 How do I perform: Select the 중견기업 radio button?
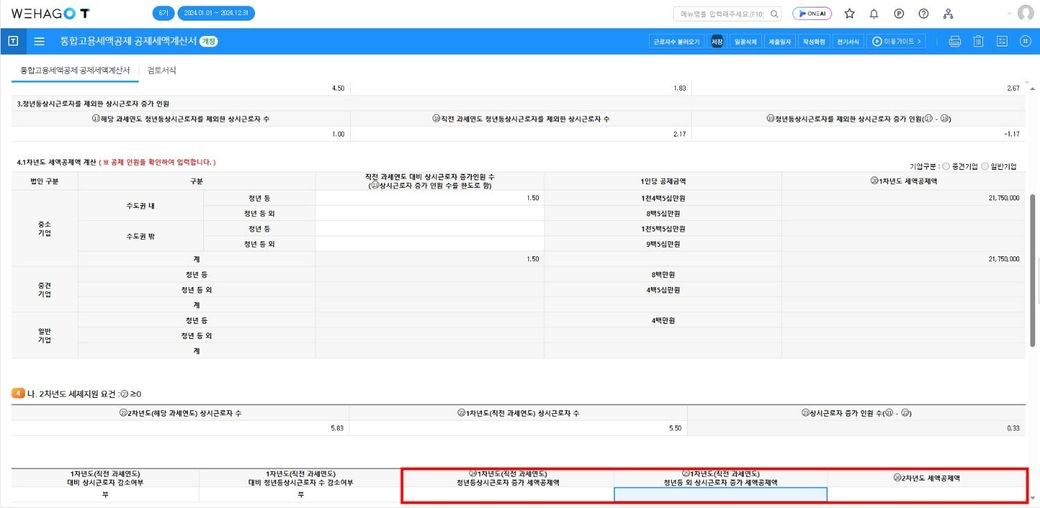(x=946, y=166)
